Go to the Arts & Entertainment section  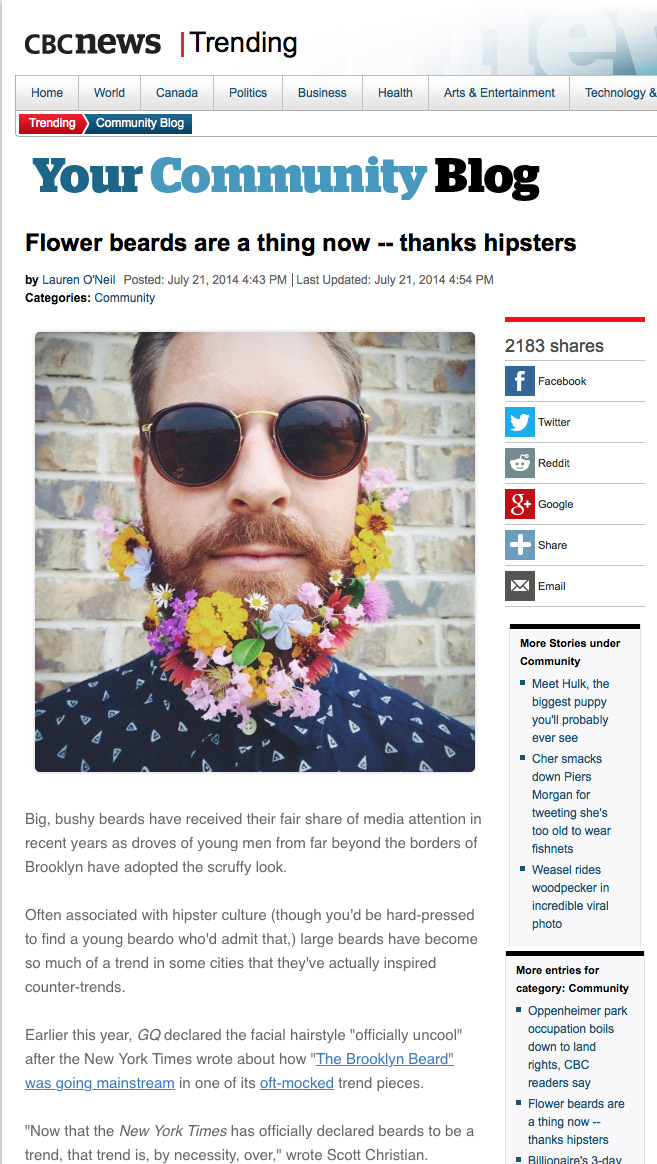pos(499,93)
